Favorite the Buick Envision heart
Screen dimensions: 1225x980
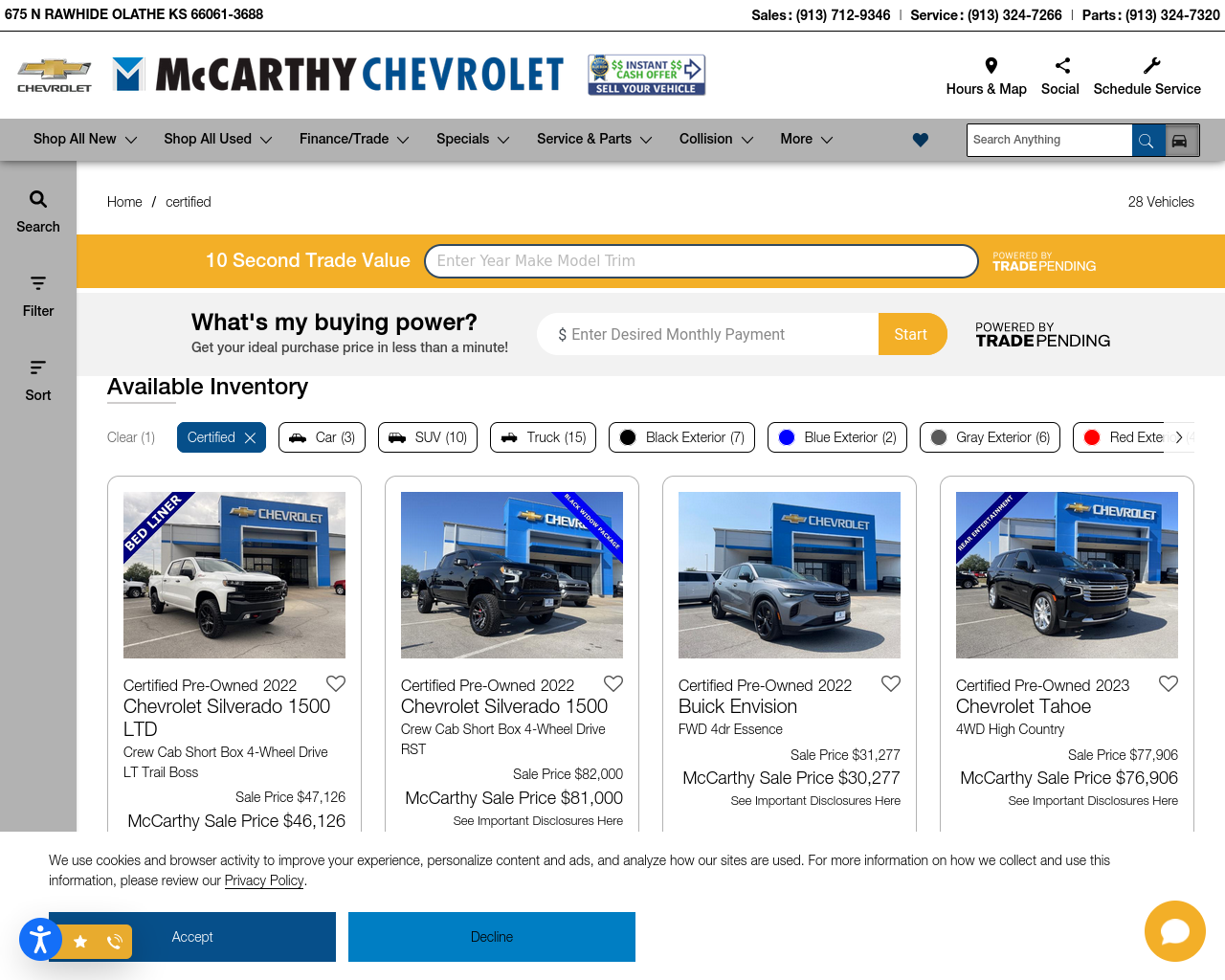(x=891, y=683)
